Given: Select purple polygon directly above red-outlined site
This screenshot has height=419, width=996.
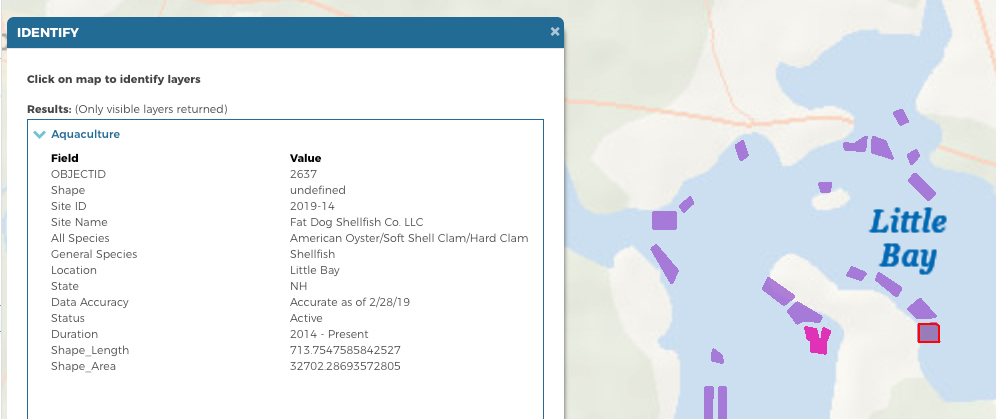Looking at the screenshot, I should [x=921, y=309].
